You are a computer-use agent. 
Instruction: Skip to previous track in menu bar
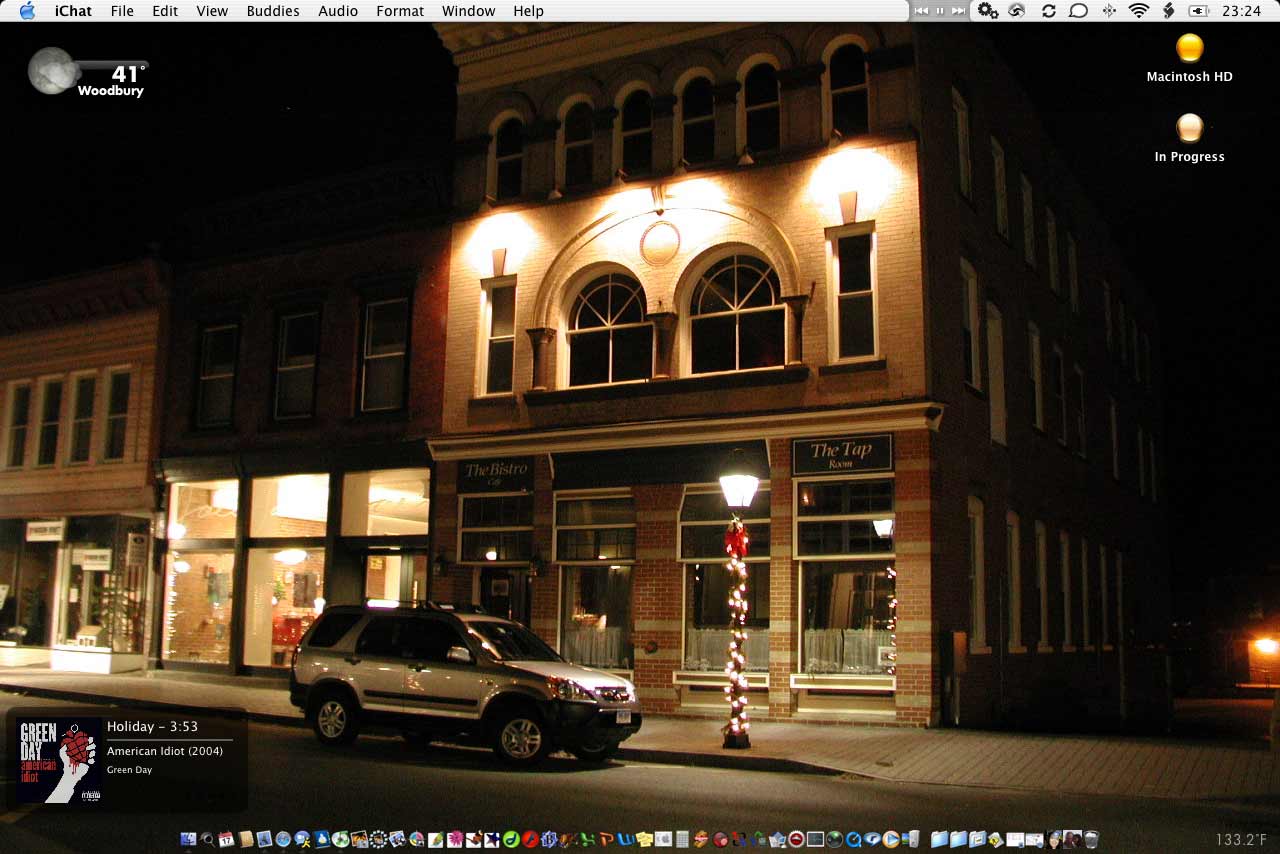click(921, 11)
